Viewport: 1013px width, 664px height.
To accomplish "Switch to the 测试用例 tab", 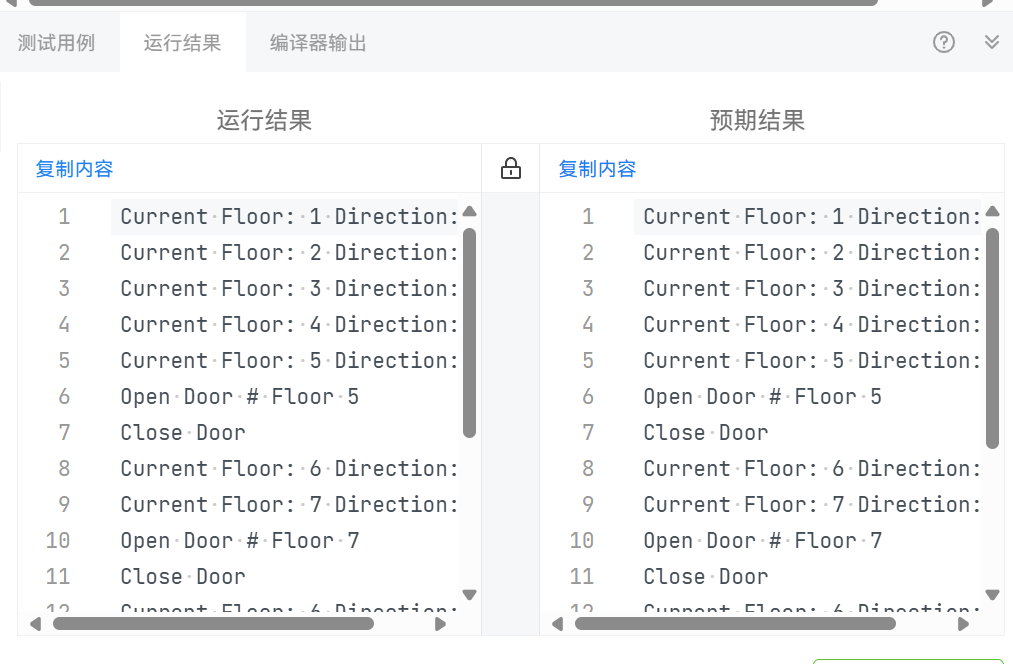I will pyautogui.click(x=56, y=43).
